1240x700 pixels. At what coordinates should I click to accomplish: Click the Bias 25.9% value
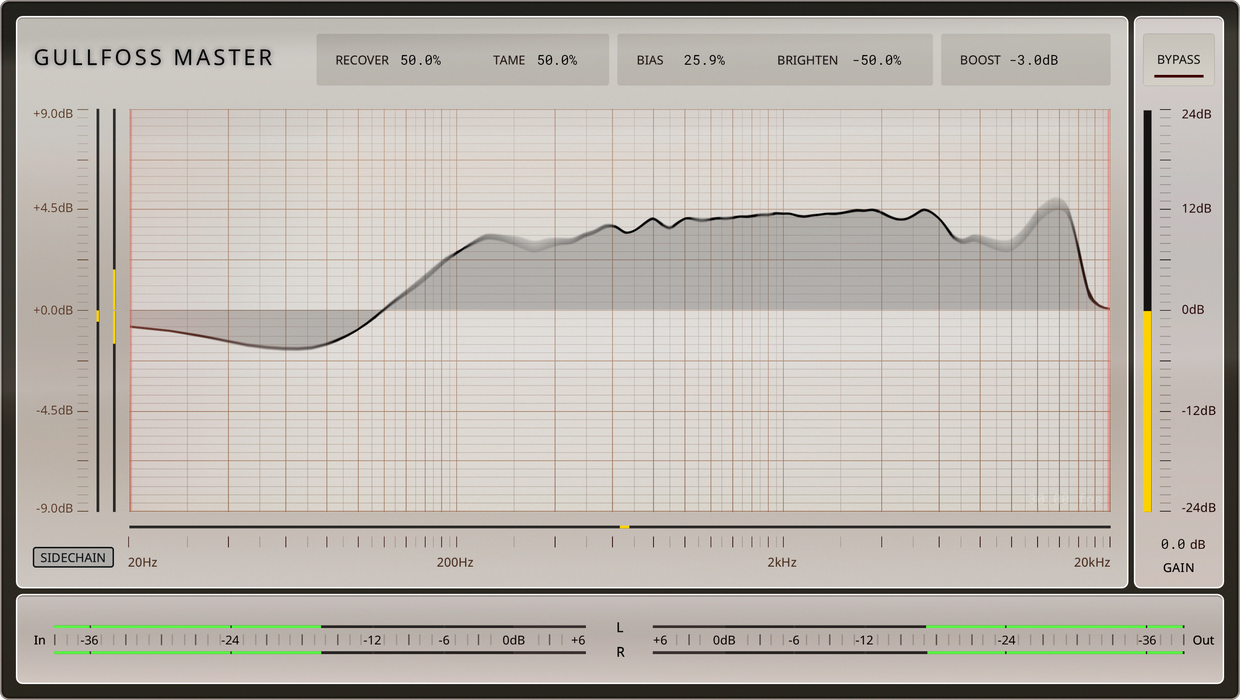pos(704,60)
